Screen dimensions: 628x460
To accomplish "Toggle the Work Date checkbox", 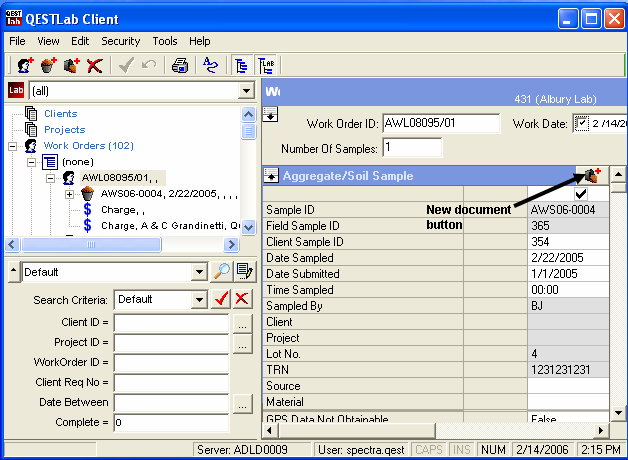I will (583, 123).
